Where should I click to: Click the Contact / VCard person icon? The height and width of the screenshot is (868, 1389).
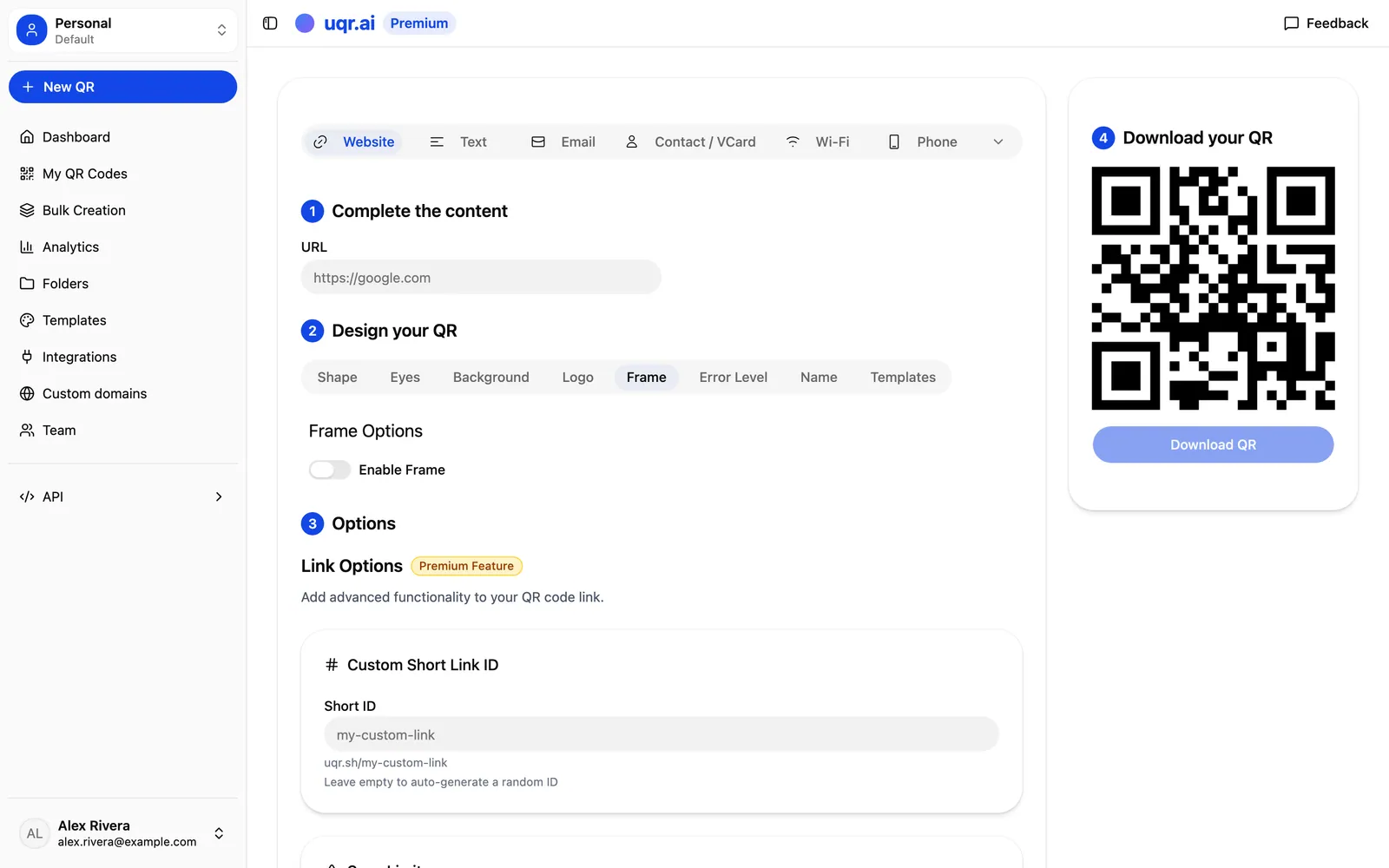pyautogui.click(x=632, y=141)
